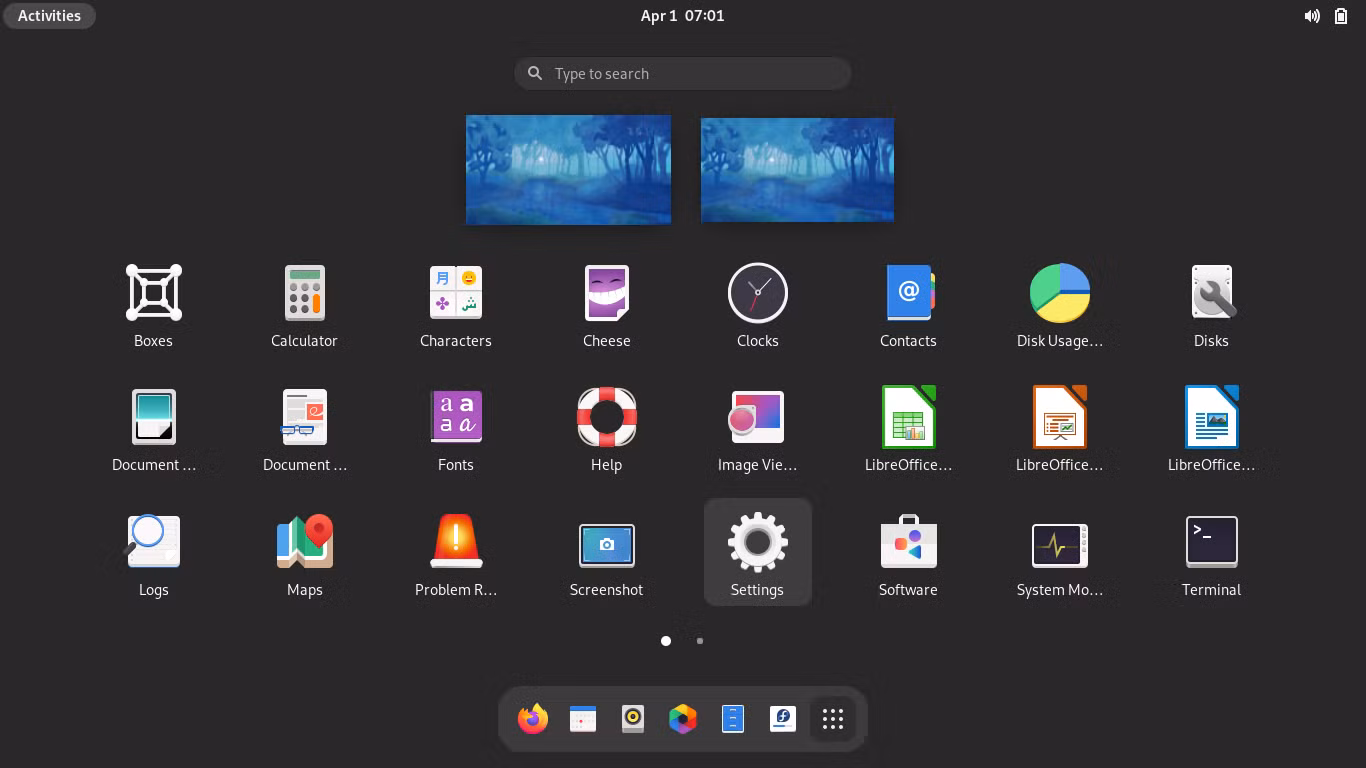The height and width of the screenshot is (768, 1366).
Task: Select the first workspace thumbnail
Action: point(568,169)
